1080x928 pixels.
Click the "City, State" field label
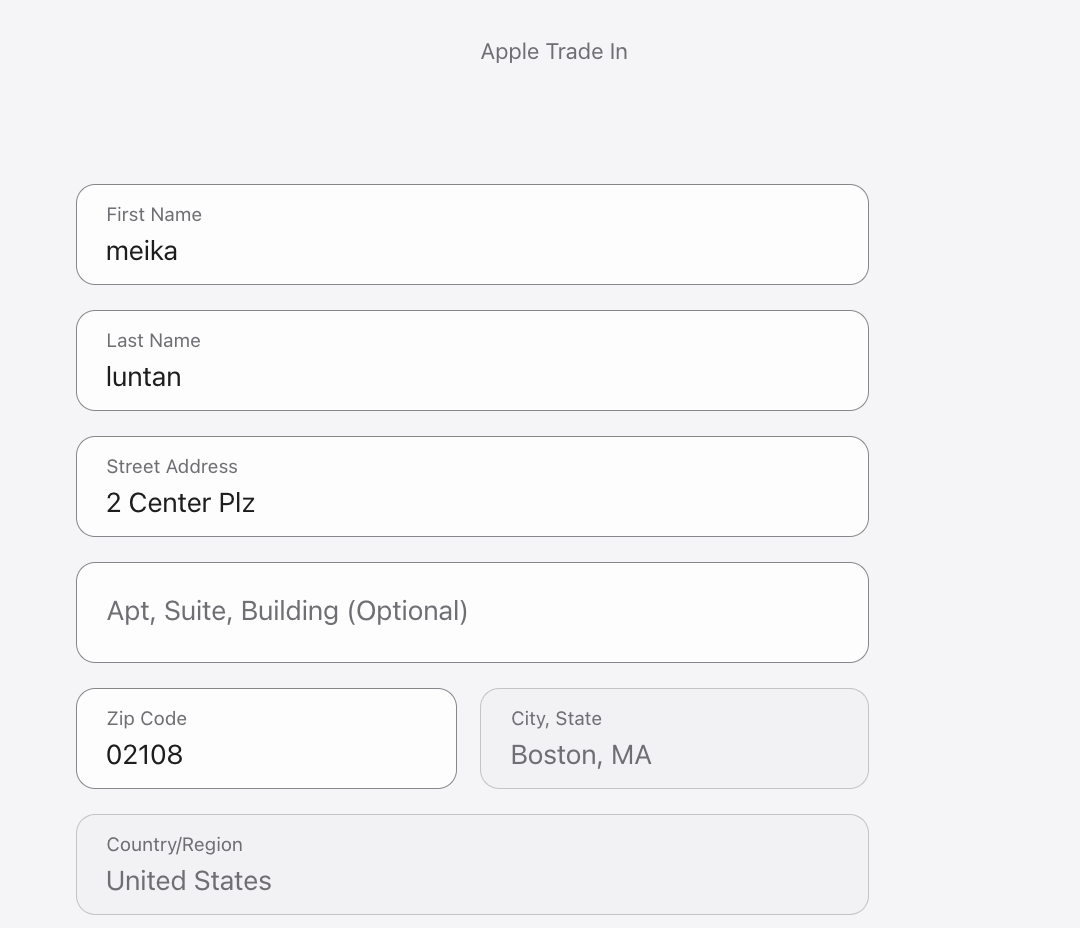[556, 719]
